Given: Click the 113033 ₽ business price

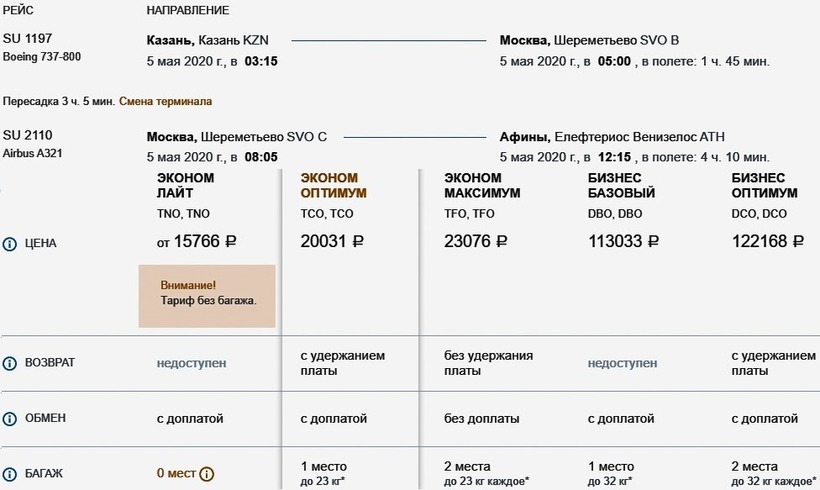Looking at the screenshot, I should [624, 241].
